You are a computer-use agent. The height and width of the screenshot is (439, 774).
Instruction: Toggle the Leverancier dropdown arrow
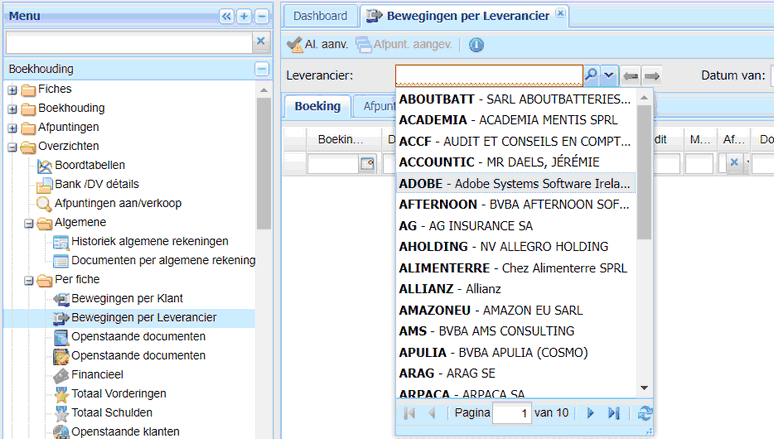tap(609, 76)
